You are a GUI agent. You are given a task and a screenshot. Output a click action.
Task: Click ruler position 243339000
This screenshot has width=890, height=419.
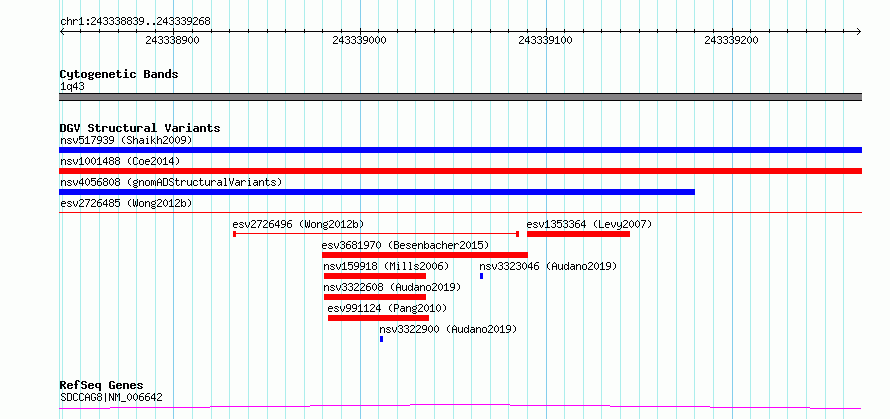[x=359, y=40]
